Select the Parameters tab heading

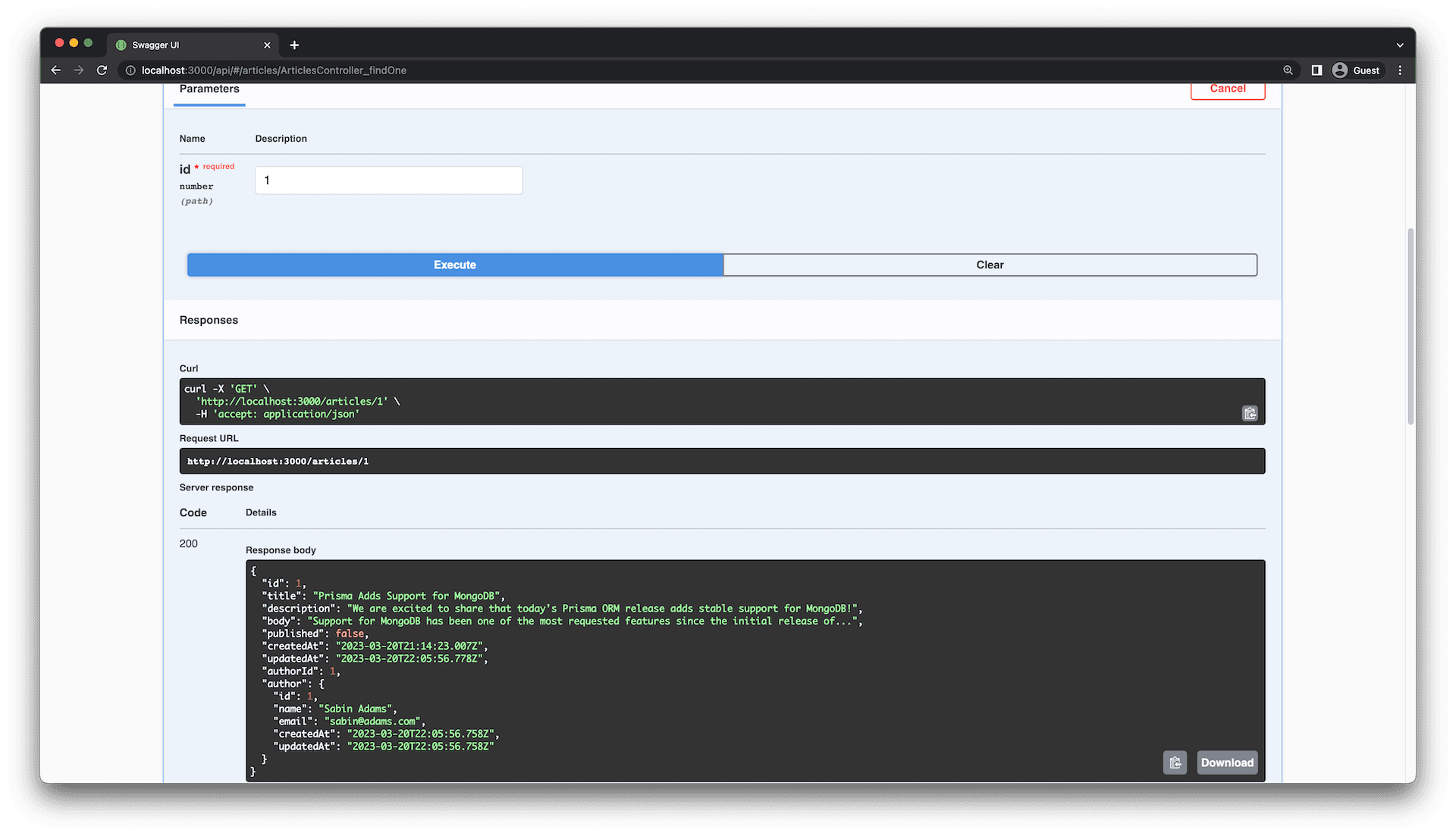point(209,89)
